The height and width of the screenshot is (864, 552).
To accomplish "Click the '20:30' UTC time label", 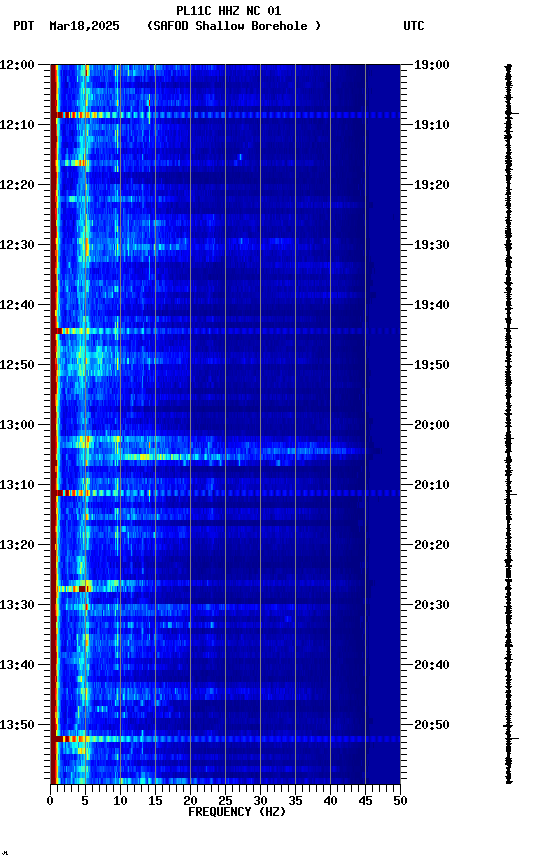I will pyautogui.click(x=432, y=605).
